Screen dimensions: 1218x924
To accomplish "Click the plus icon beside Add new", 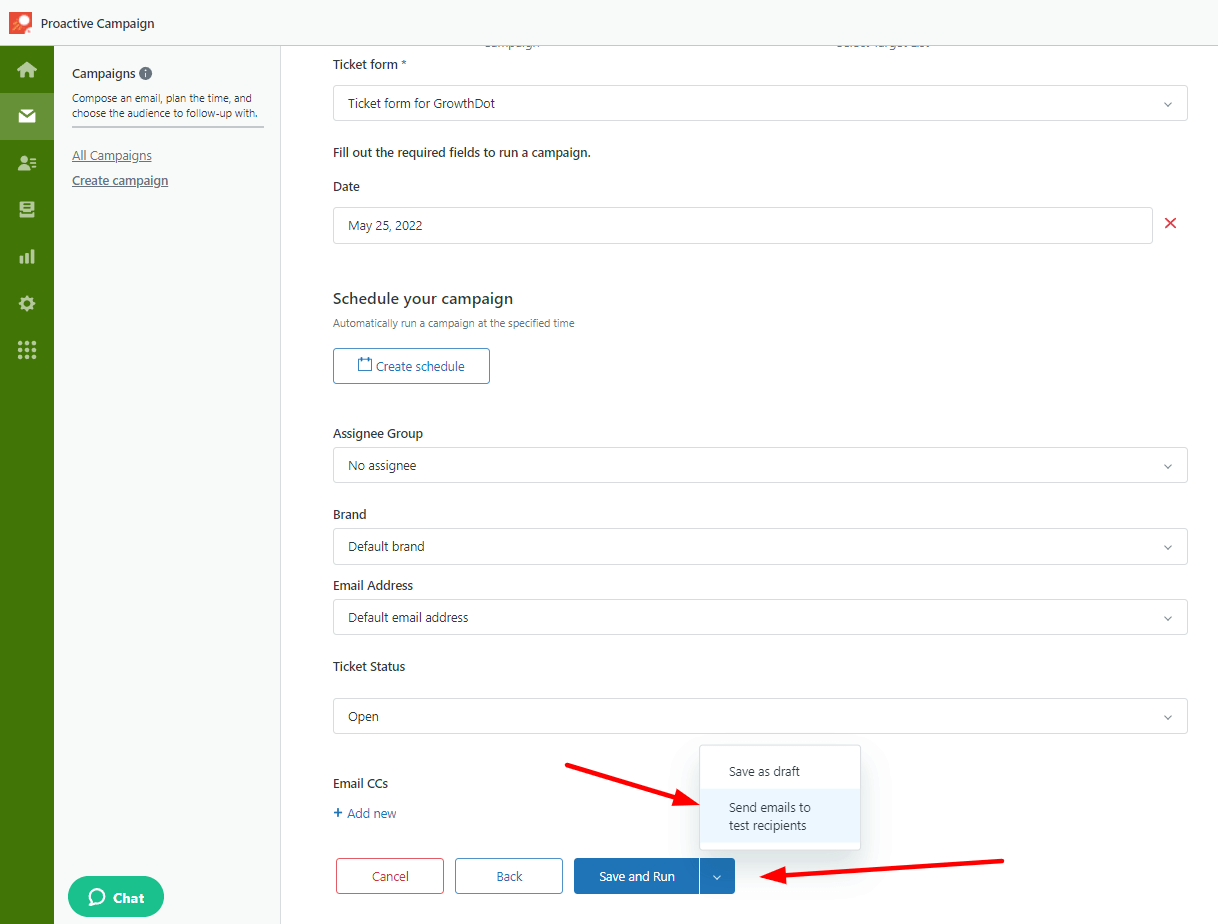I will [338, 813].
